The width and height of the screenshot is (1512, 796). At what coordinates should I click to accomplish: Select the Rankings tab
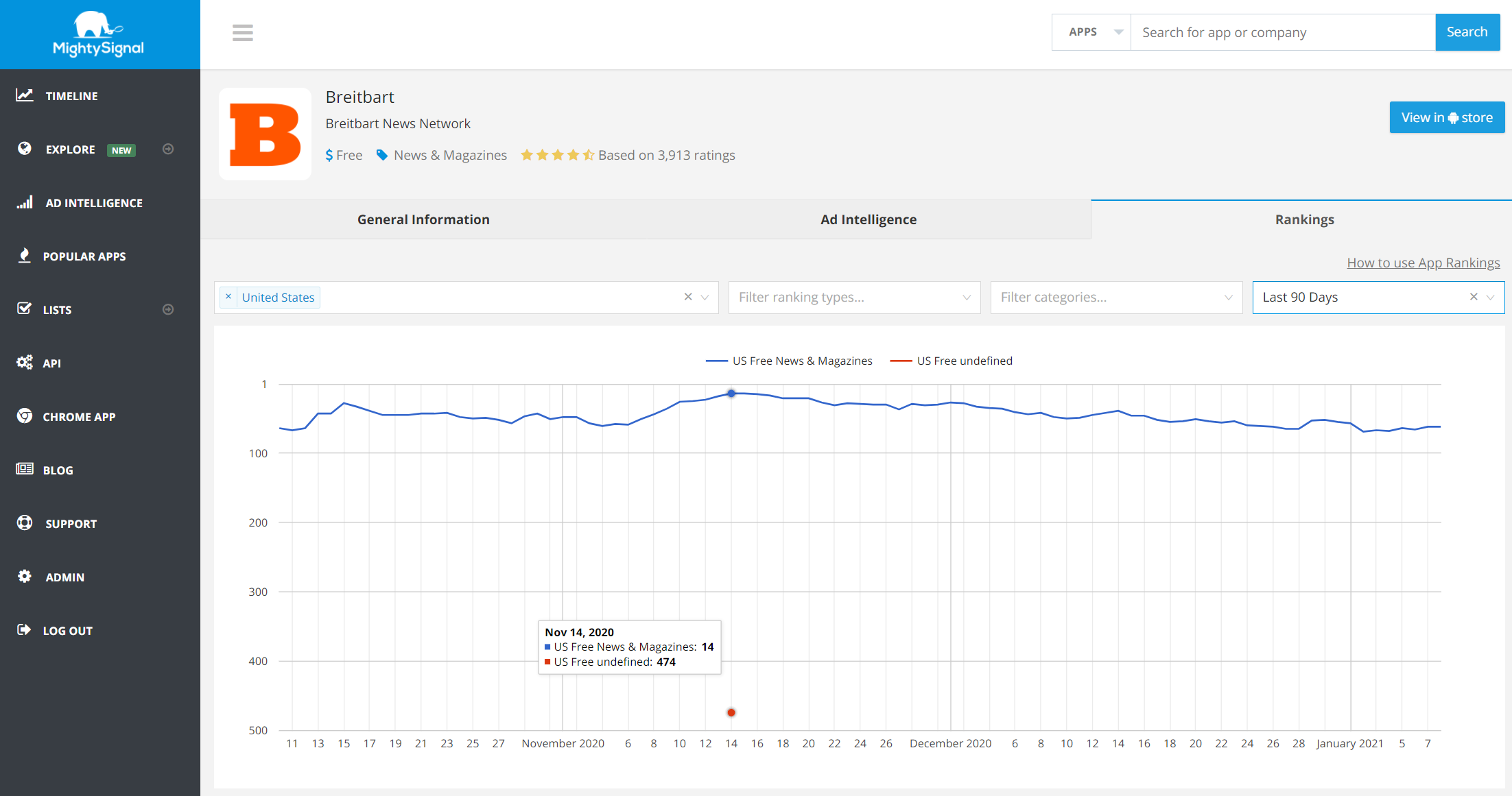click(1304, 219)
